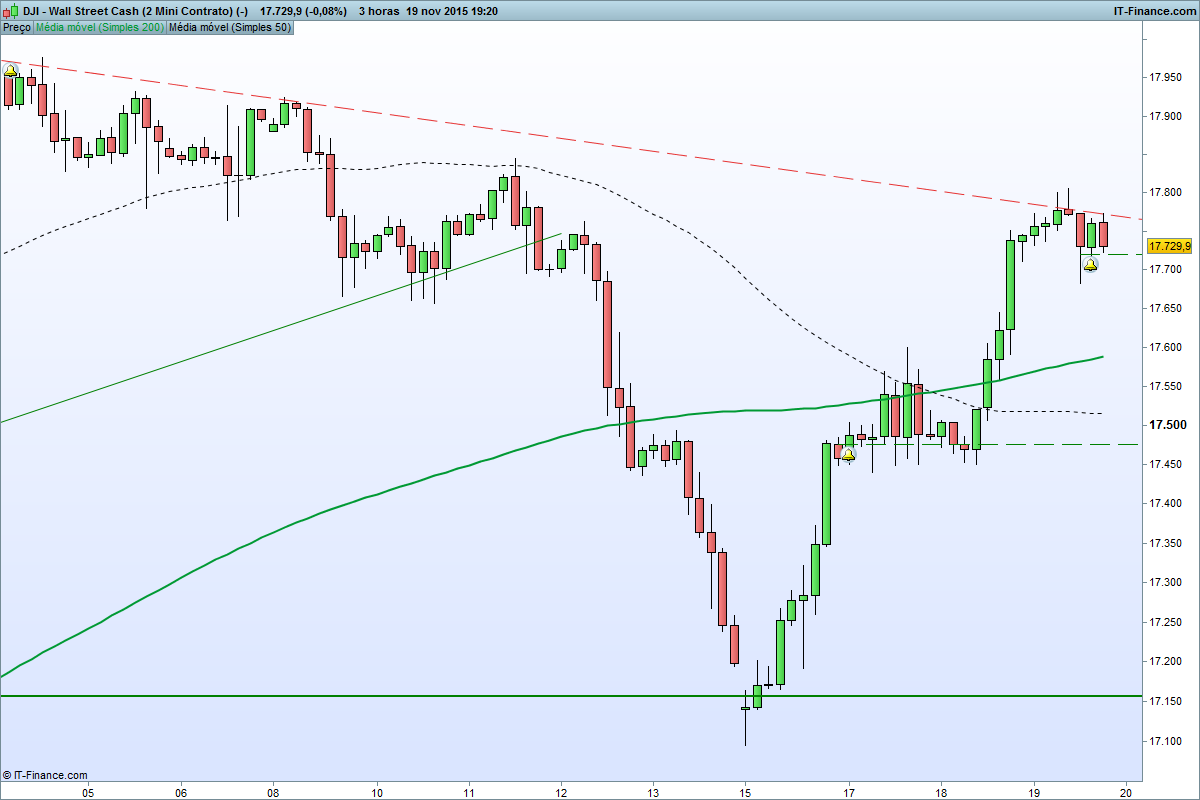Open the Média móvel (Simples 50) label
Image resolution: width=1200 pixels, height=800 pixels.
pyautogui.click(x=230, y=27)
